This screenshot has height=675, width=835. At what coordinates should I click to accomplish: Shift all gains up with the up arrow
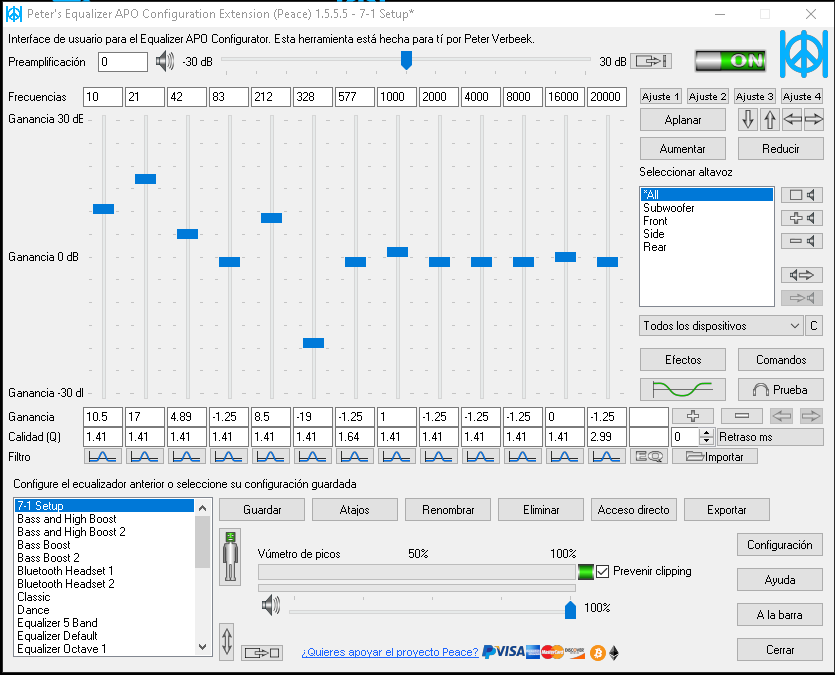click(769, 120)
